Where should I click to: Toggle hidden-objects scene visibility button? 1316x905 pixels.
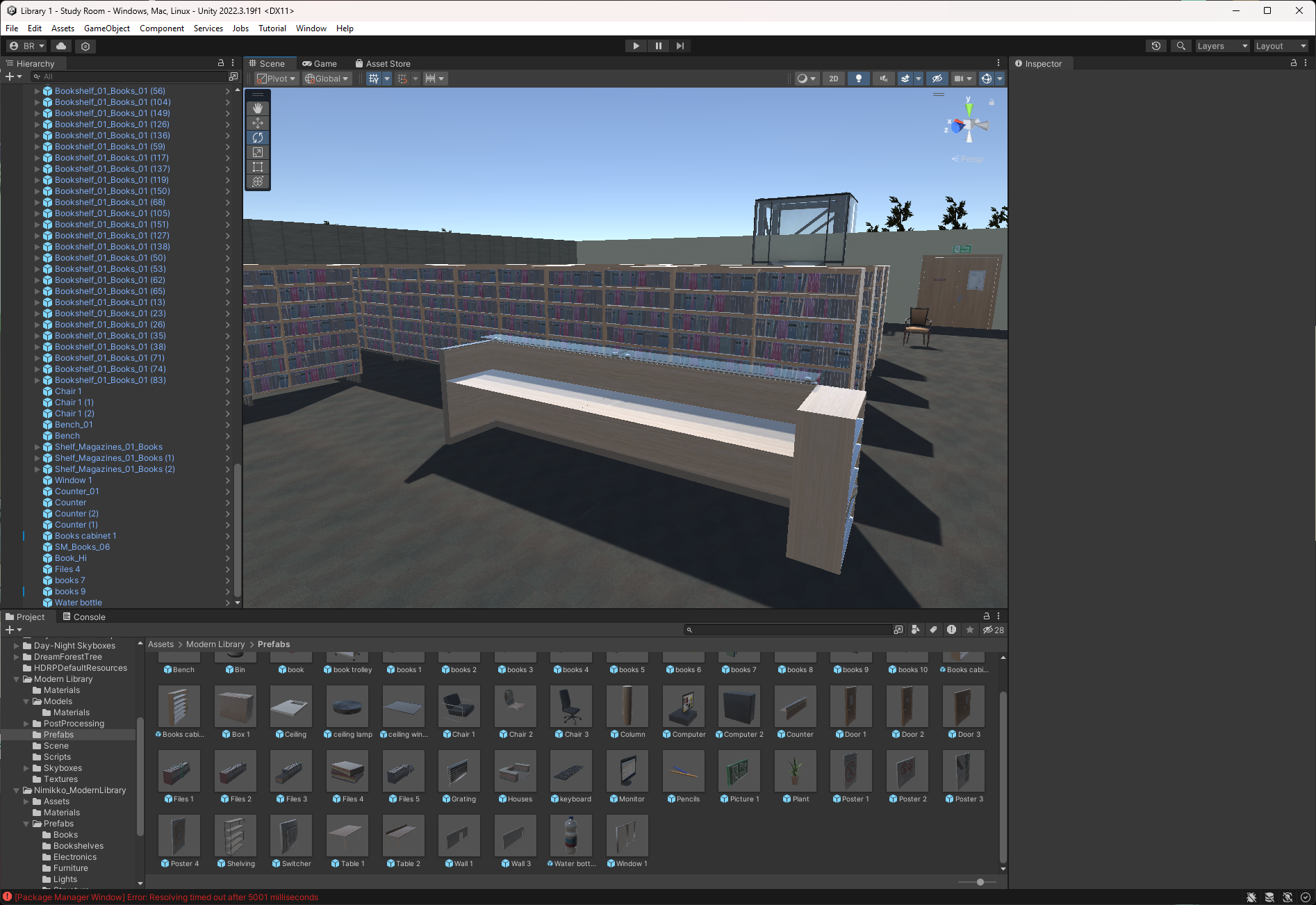coord(937,79)
